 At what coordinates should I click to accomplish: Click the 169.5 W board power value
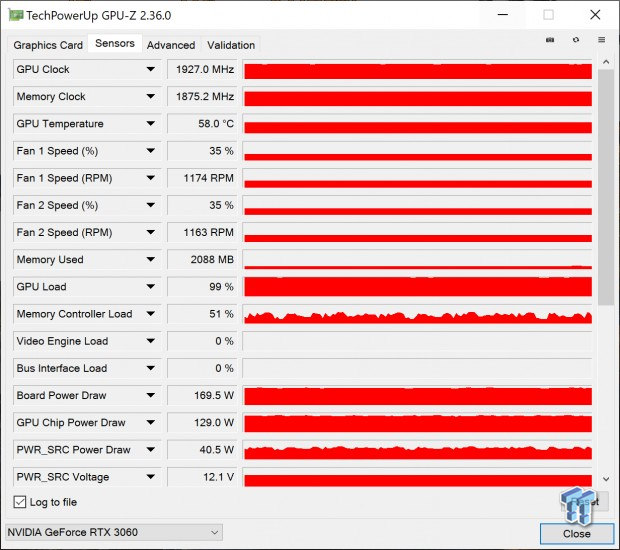(202, 395)
